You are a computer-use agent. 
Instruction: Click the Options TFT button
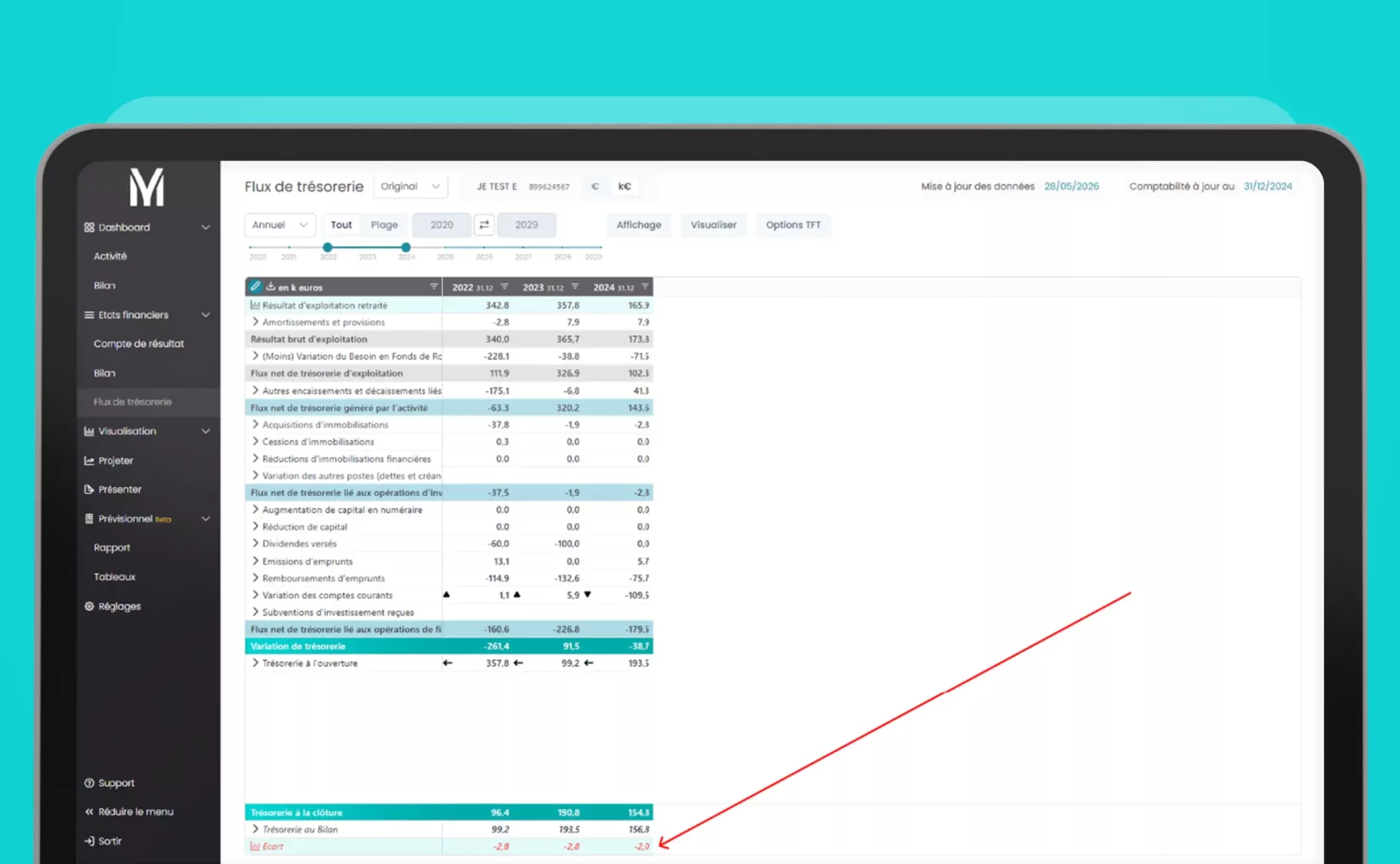click(x=793, y=225)
